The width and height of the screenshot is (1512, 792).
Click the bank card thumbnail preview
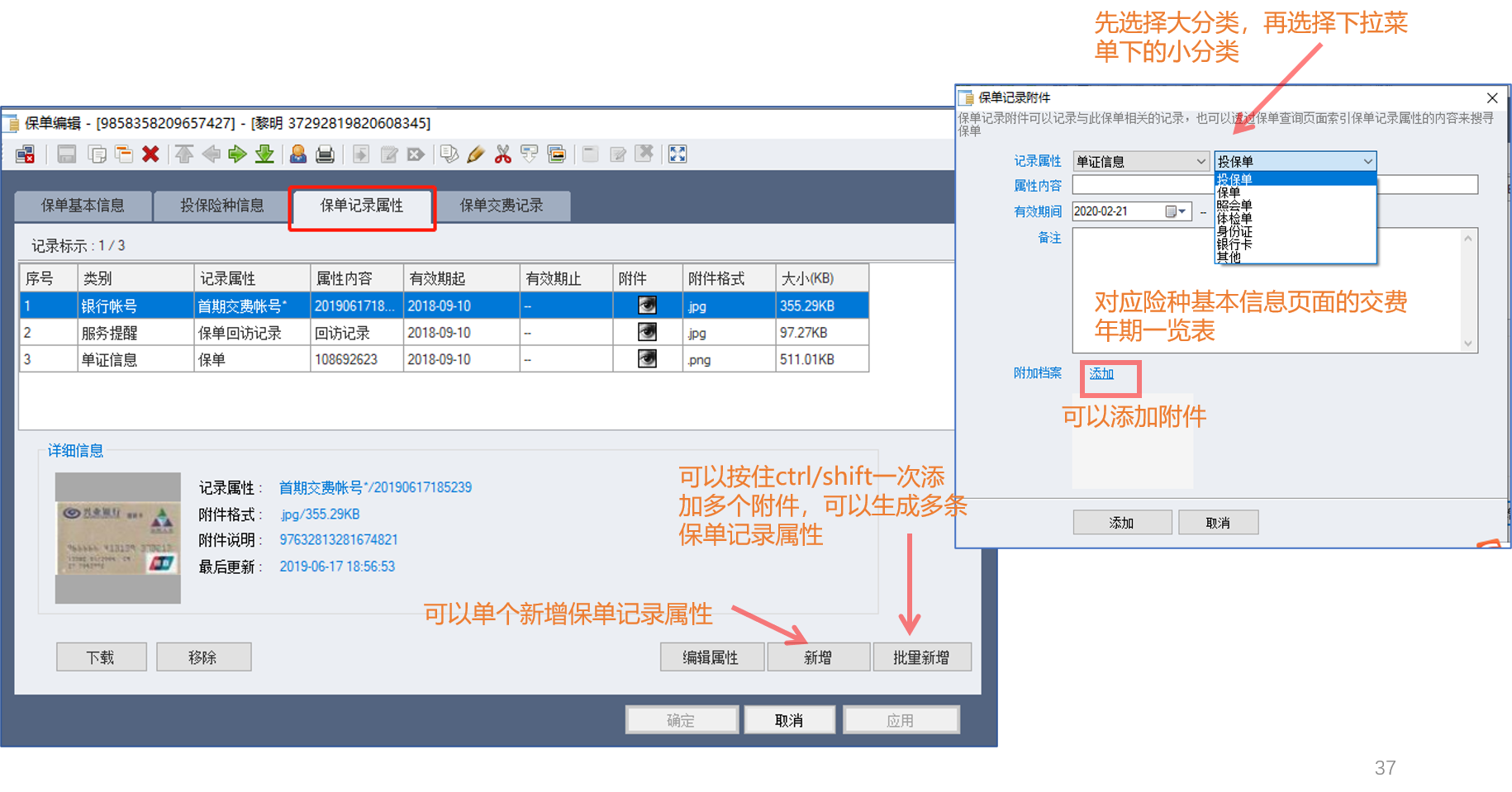pyautogui.click(x=118, y=538)
